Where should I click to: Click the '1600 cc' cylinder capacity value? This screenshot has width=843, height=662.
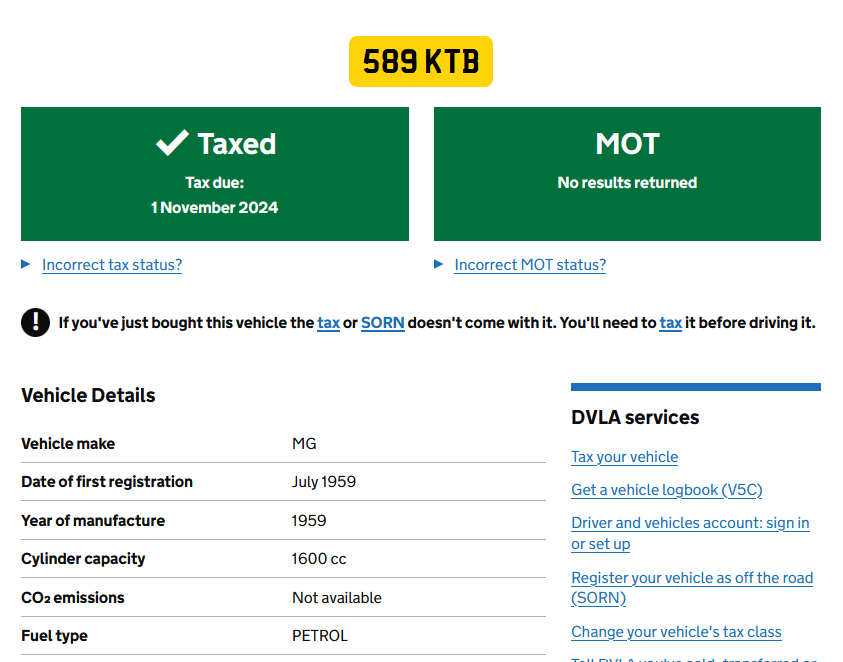point(319,559)
